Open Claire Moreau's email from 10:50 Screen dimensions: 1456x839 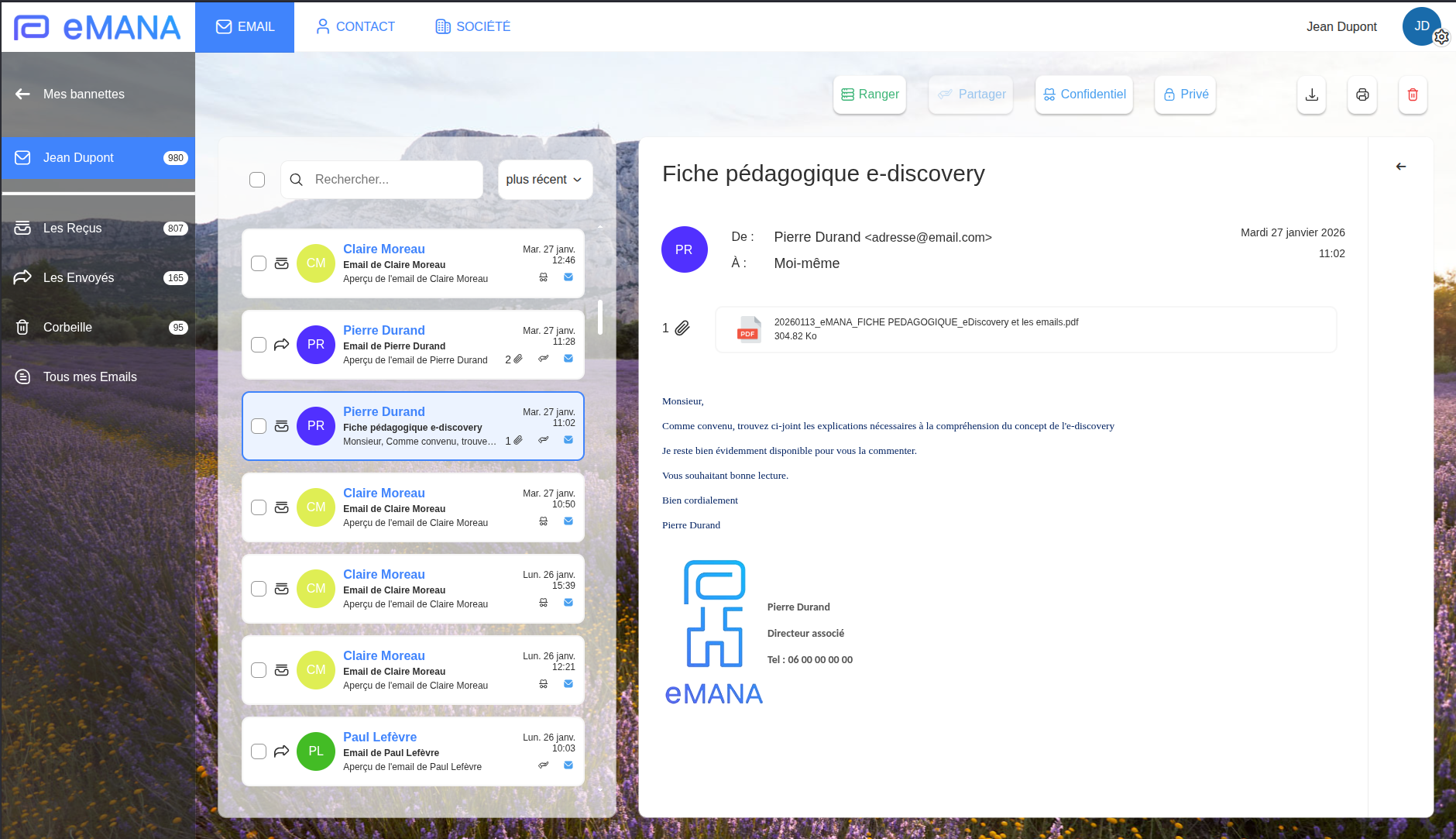pos(414,507)
